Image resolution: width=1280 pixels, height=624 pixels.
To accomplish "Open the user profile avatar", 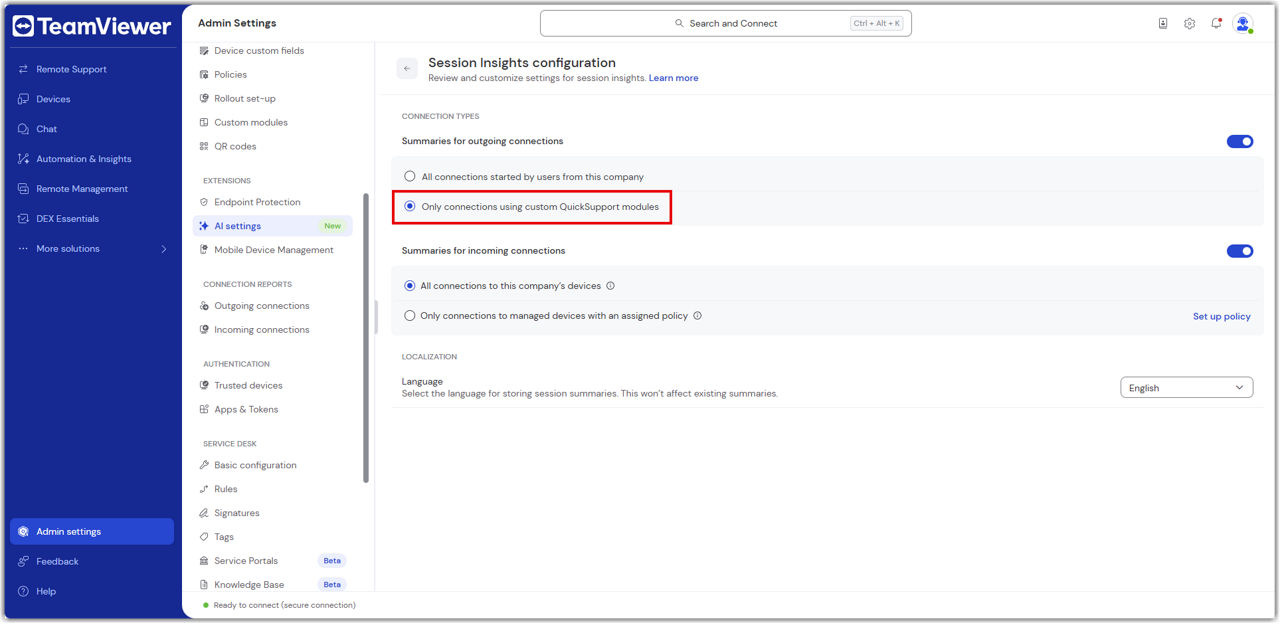I will pyautogui.click(x=1243, y=23).
